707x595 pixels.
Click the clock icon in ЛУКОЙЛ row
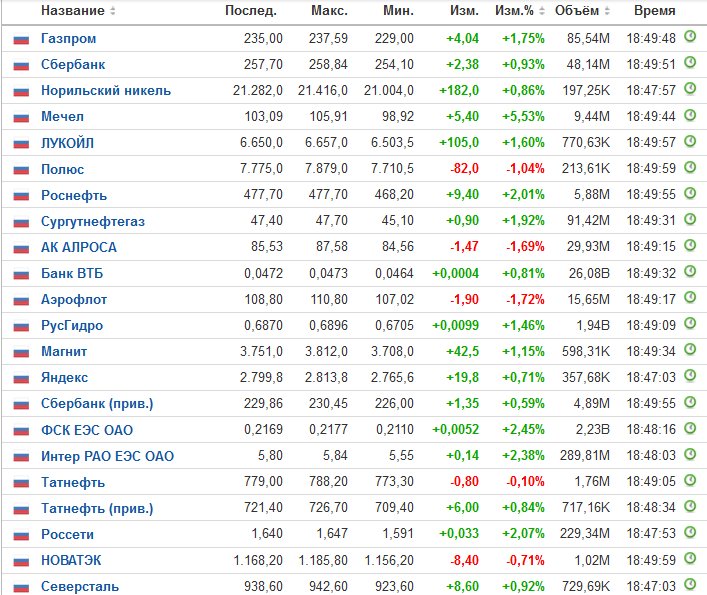coord(690,141)
